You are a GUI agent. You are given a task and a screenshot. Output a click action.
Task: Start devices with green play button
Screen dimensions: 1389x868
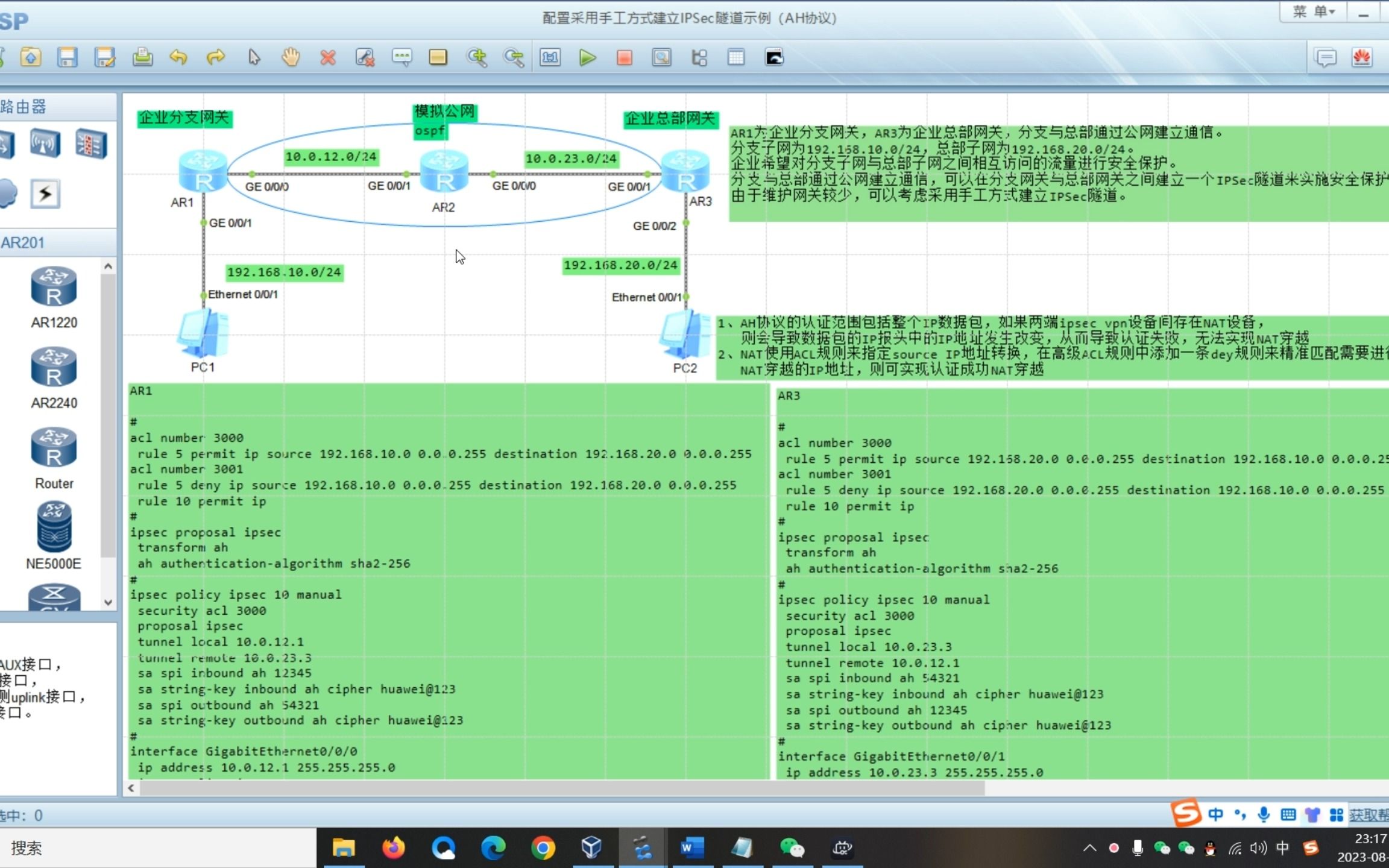pos(587,58)
